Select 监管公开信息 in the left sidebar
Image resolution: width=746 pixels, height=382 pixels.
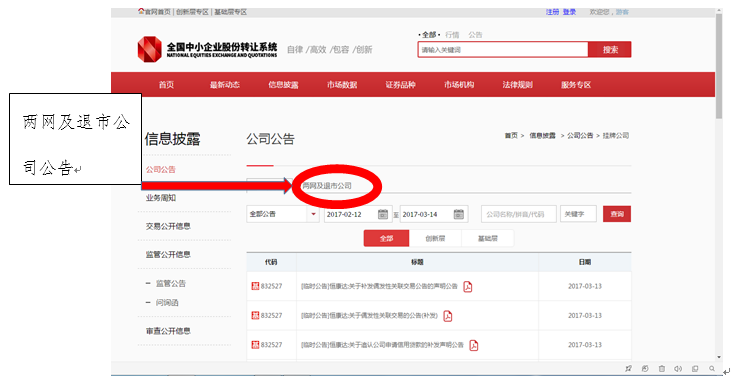tap(168, 255)
